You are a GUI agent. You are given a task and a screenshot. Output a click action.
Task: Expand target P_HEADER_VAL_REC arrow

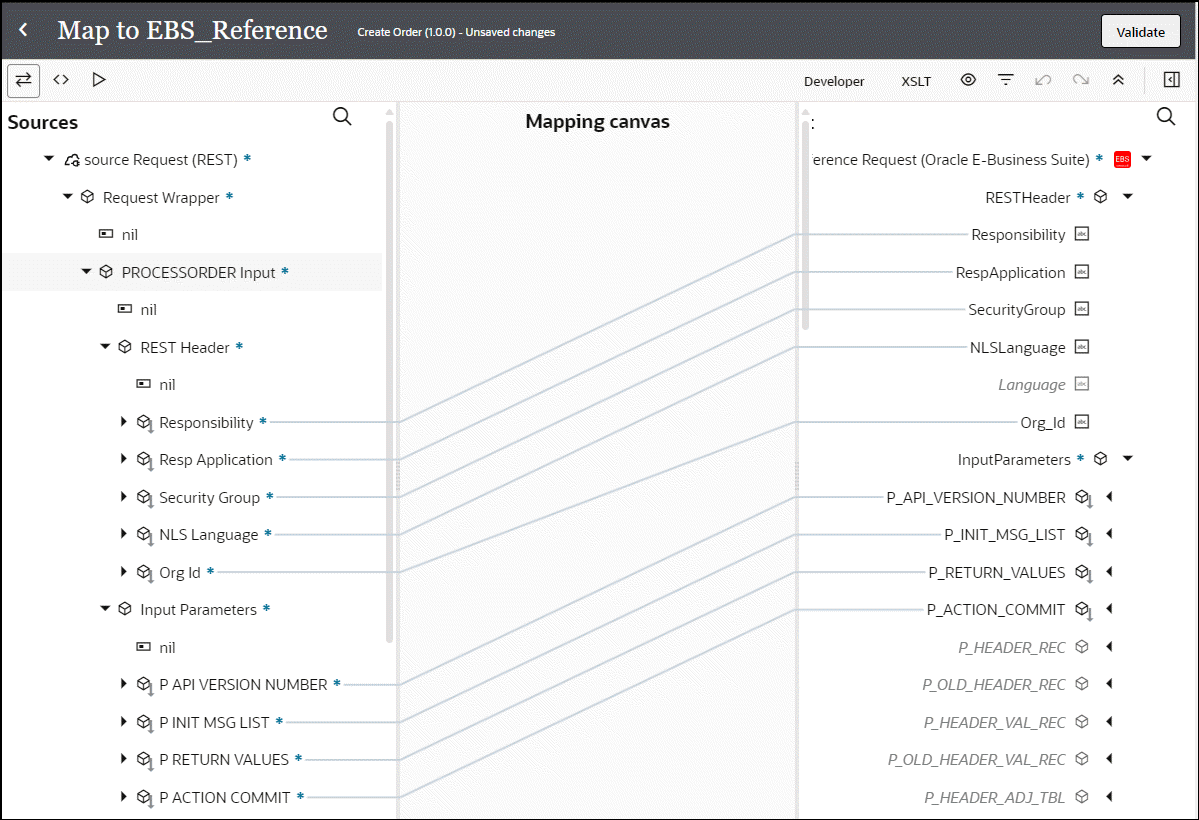(x=1110, y=721)
